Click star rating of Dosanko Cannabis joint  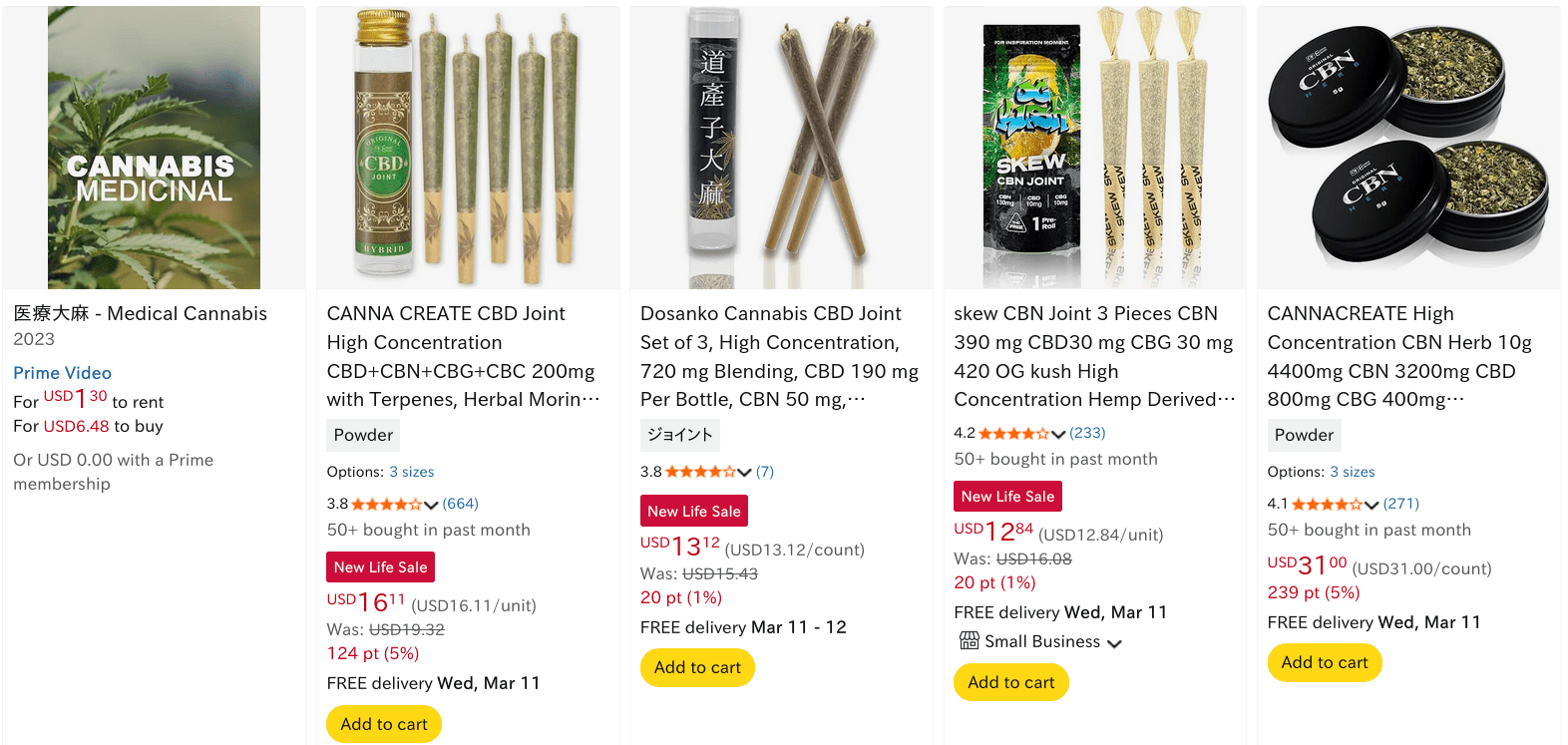(700, 473)
